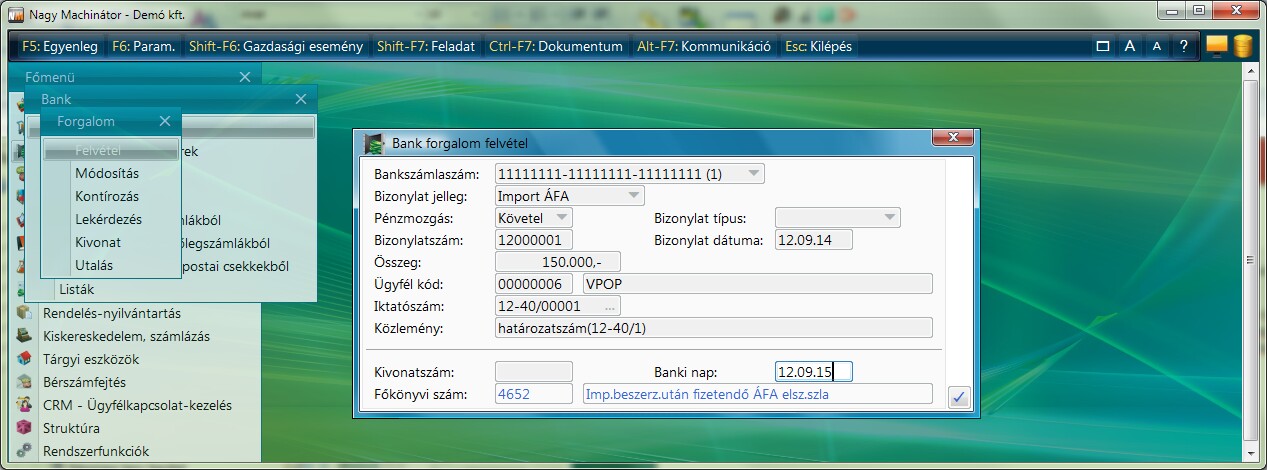Open CRM - Ügyfélkapcsolat-kezelés in main menu
Screen dimensions: 1267x470
[x=137, y=405]
